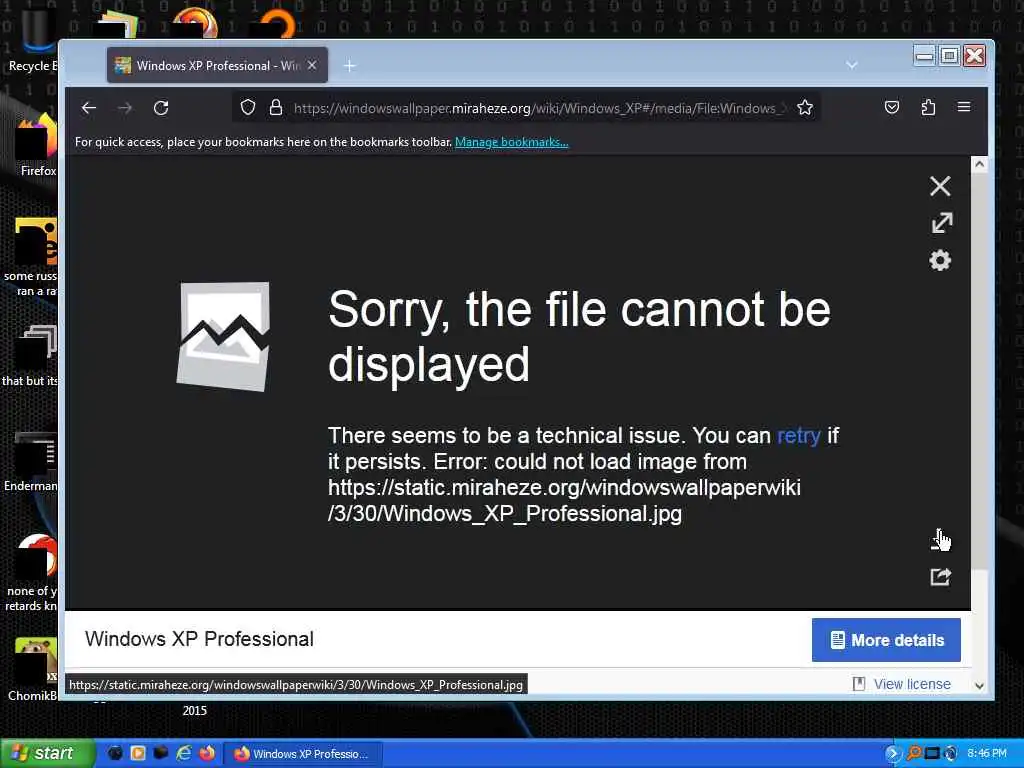Expand hidden system tray icons arrow
Screen dimensions: 1024x768
click(x=891, y=754)
